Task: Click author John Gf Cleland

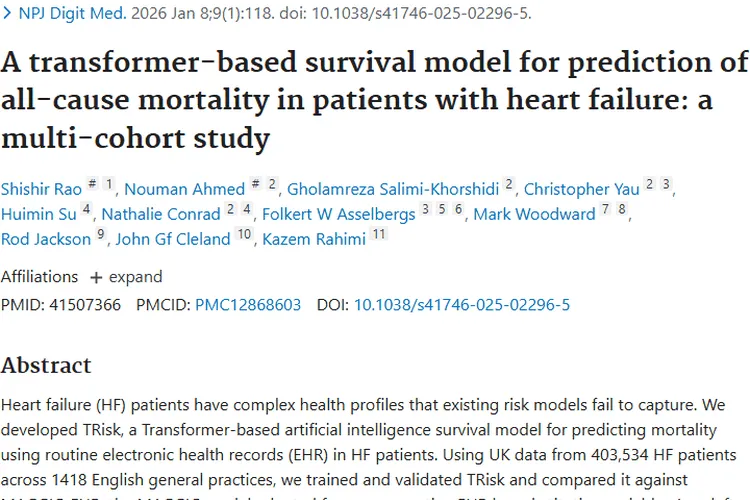Action: [173, 239]
